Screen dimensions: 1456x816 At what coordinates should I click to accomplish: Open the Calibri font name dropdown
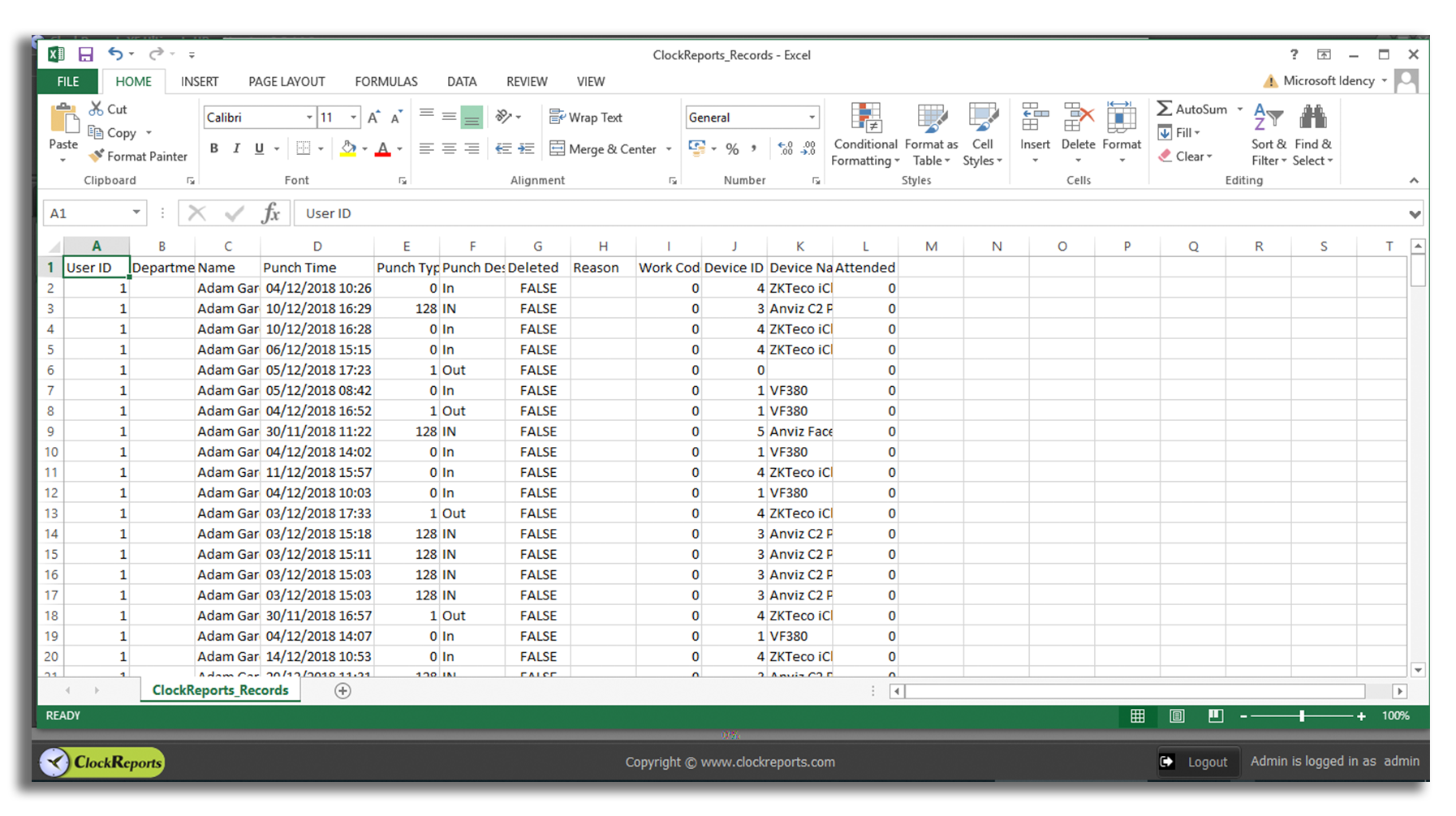point(308,118)
